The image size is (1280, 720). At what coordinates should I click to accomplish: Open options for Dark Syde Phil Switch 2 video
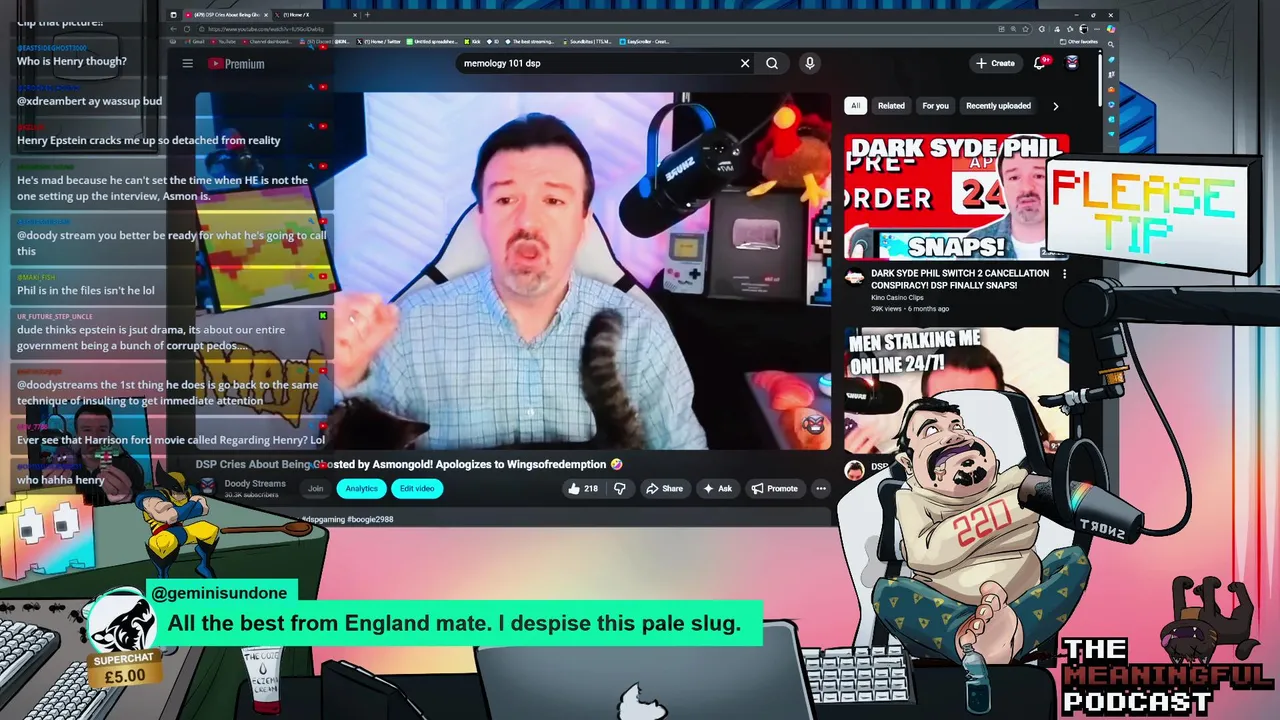click(x=1064, y=274)
